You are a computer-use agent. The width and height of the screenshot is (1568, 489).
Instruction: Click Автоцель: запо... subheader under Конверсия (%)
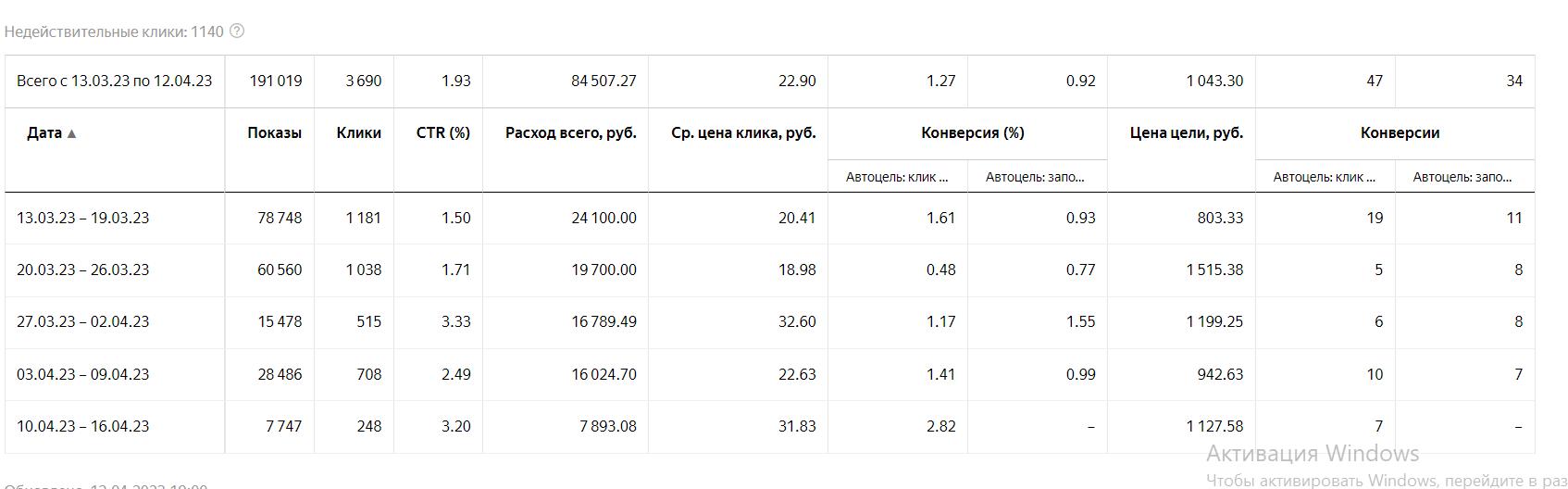point(1035,177)
